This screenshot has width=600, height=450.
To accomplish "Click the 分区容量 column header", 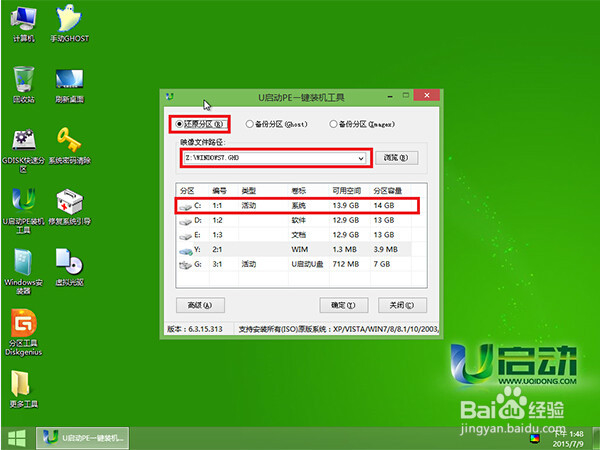I will pos(390,191).
